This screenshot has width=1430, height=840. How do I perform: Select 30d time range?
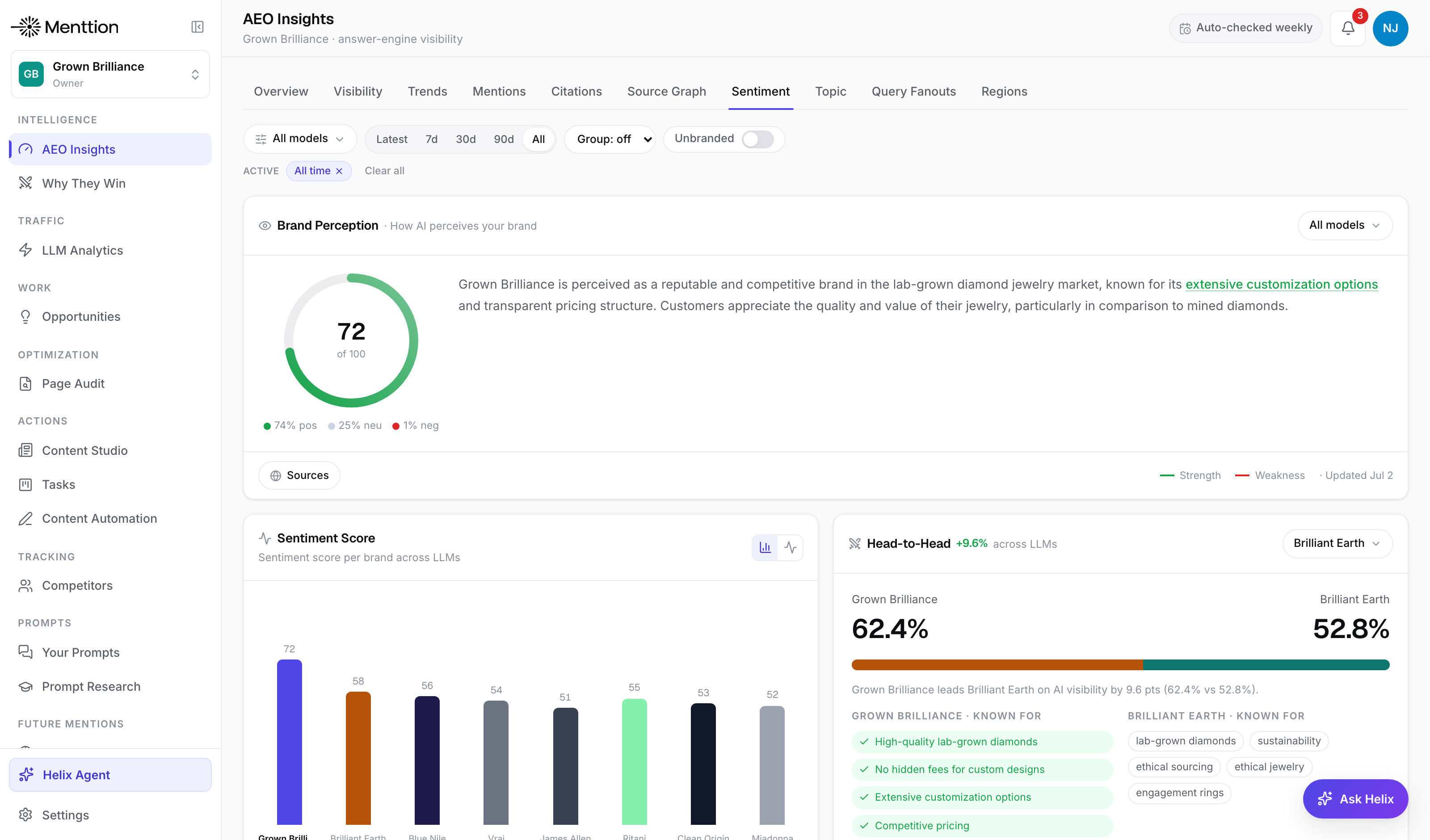point(465,139)
